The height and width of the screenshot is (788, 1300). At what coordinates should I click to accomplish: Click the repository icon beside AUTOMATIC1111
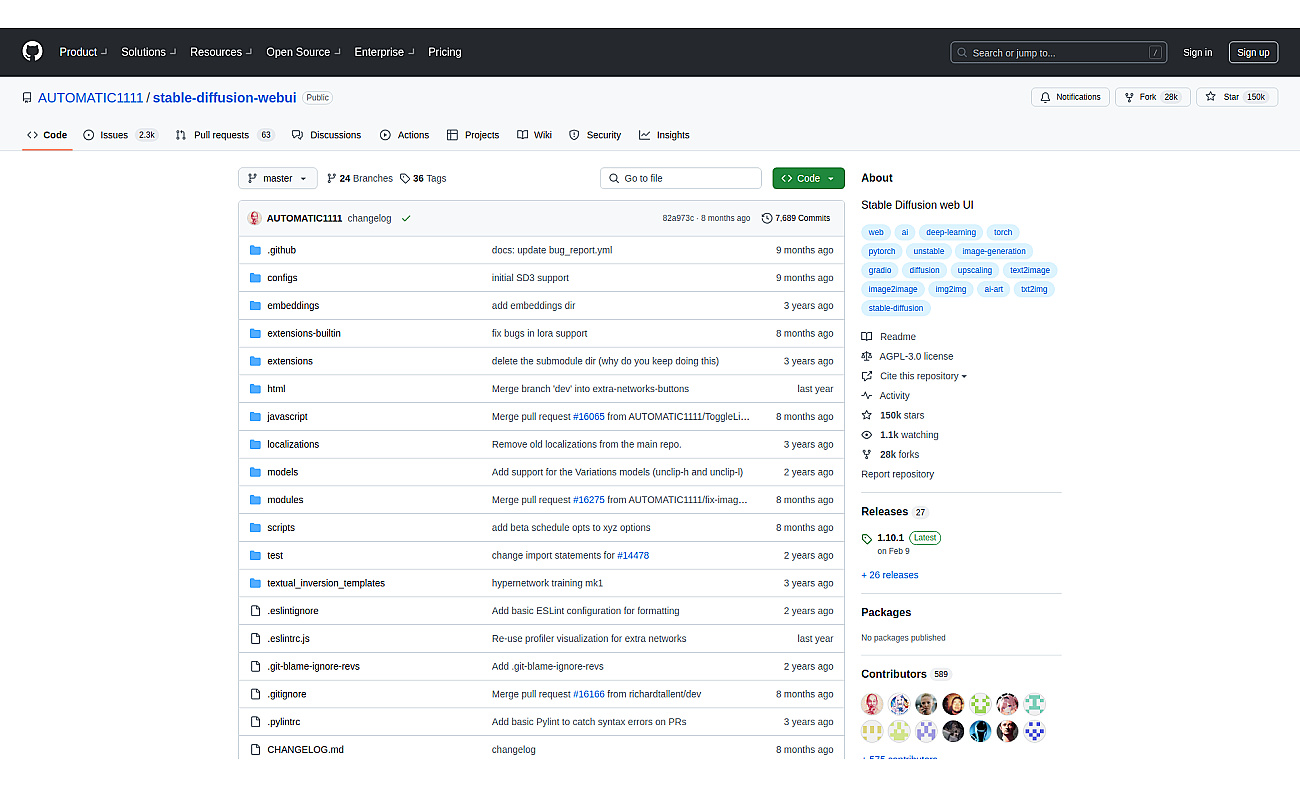pyautogui.click(x=27, y=98)
